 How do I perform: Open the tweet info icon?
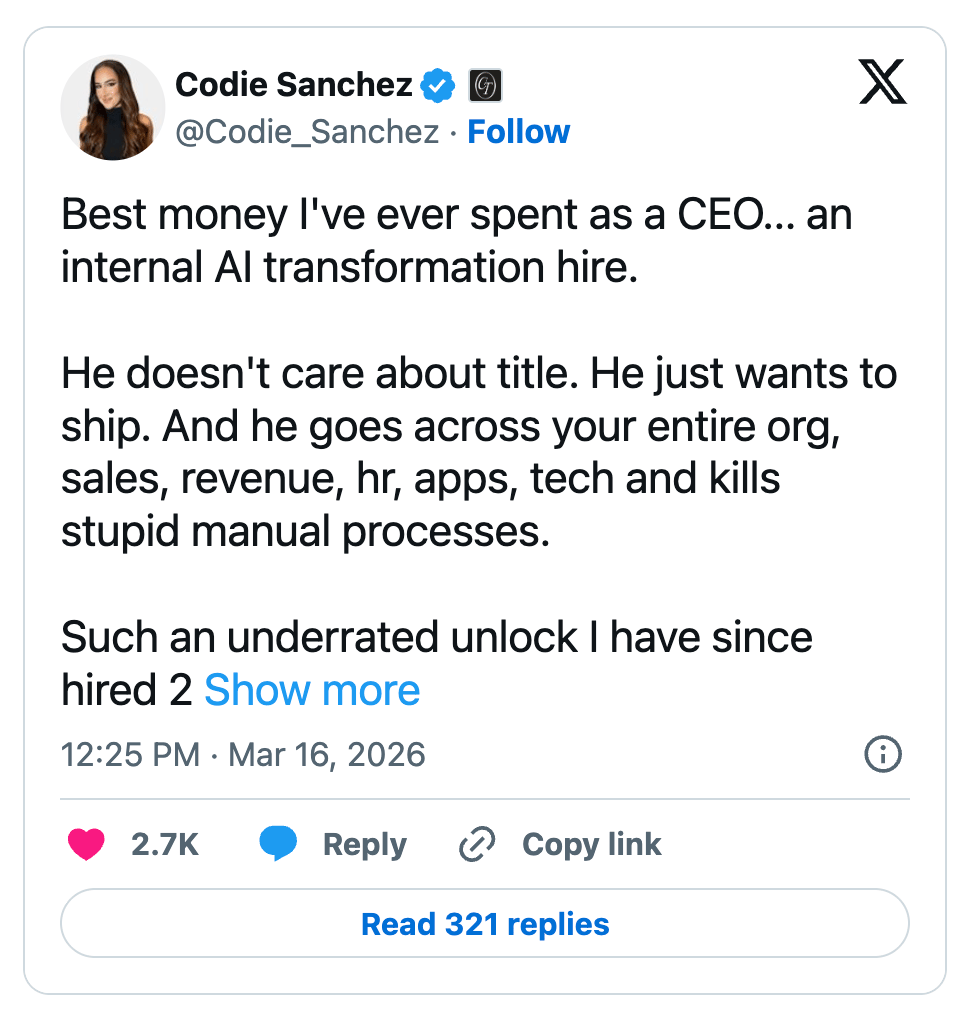pyautogui.click(x=882, y=754)
